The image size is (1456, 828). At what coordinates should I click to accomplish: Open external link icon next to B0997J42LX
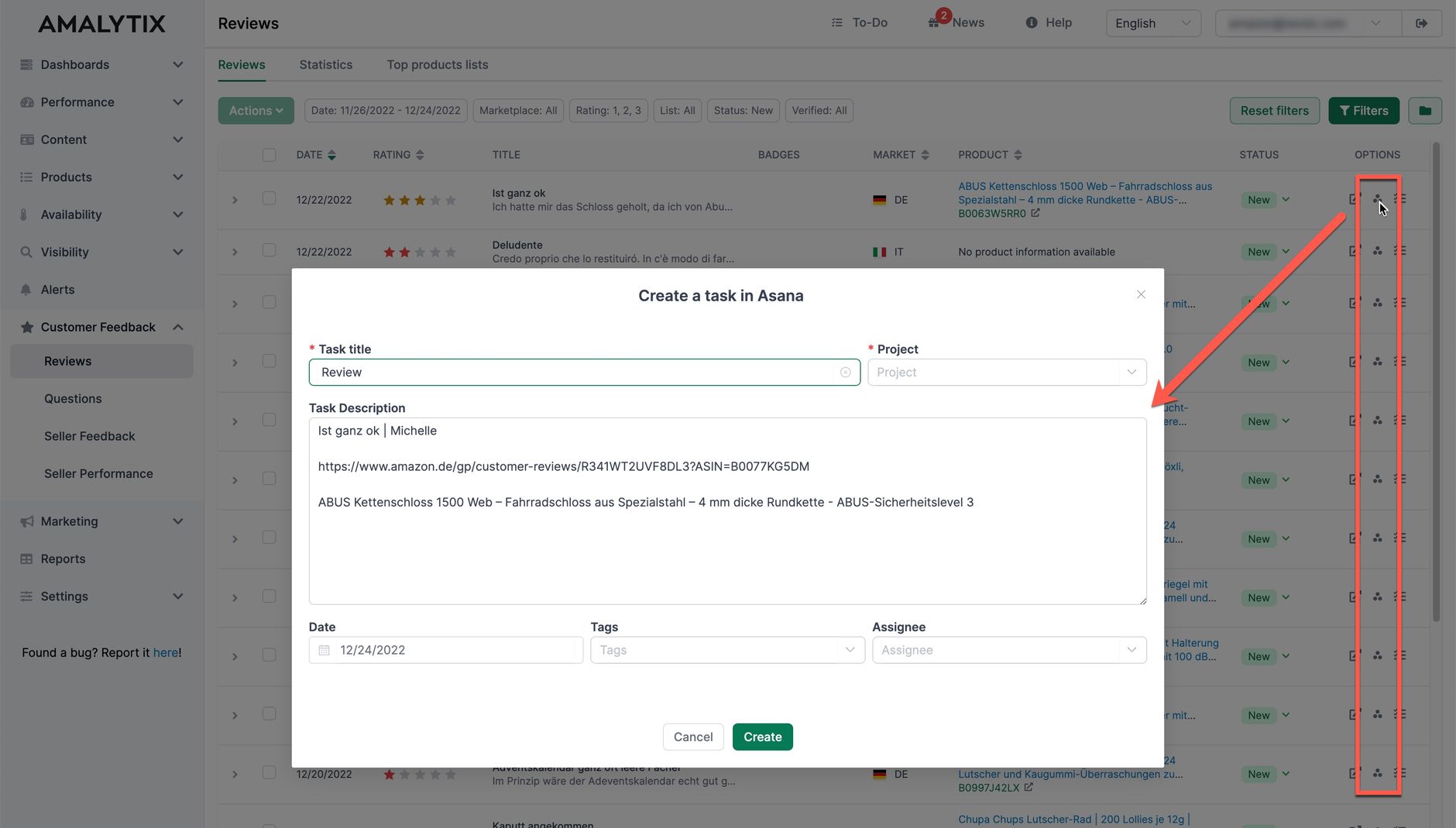[1028, 787]
